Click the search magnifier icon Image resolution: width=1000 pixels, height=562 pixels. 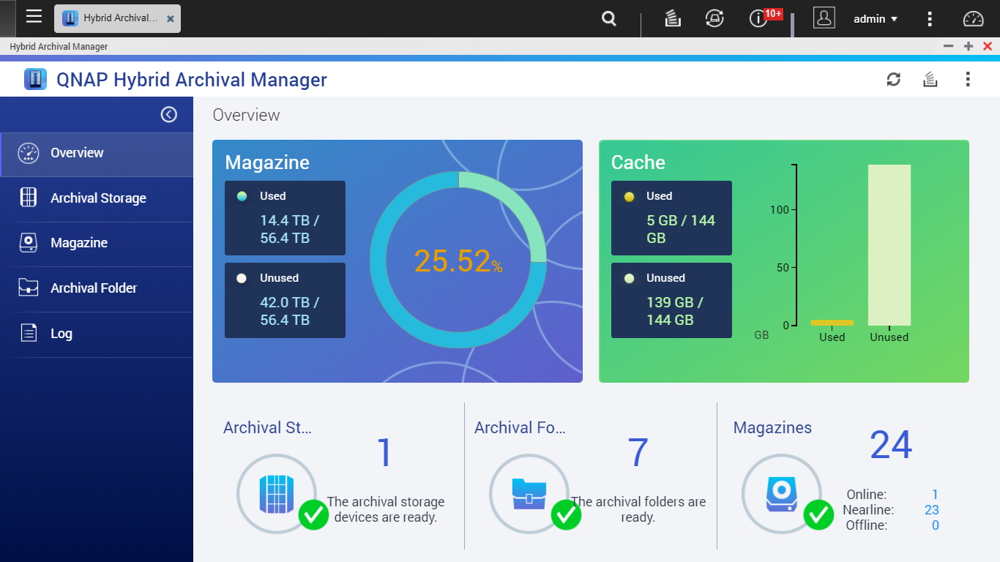(x=609, y=18)
